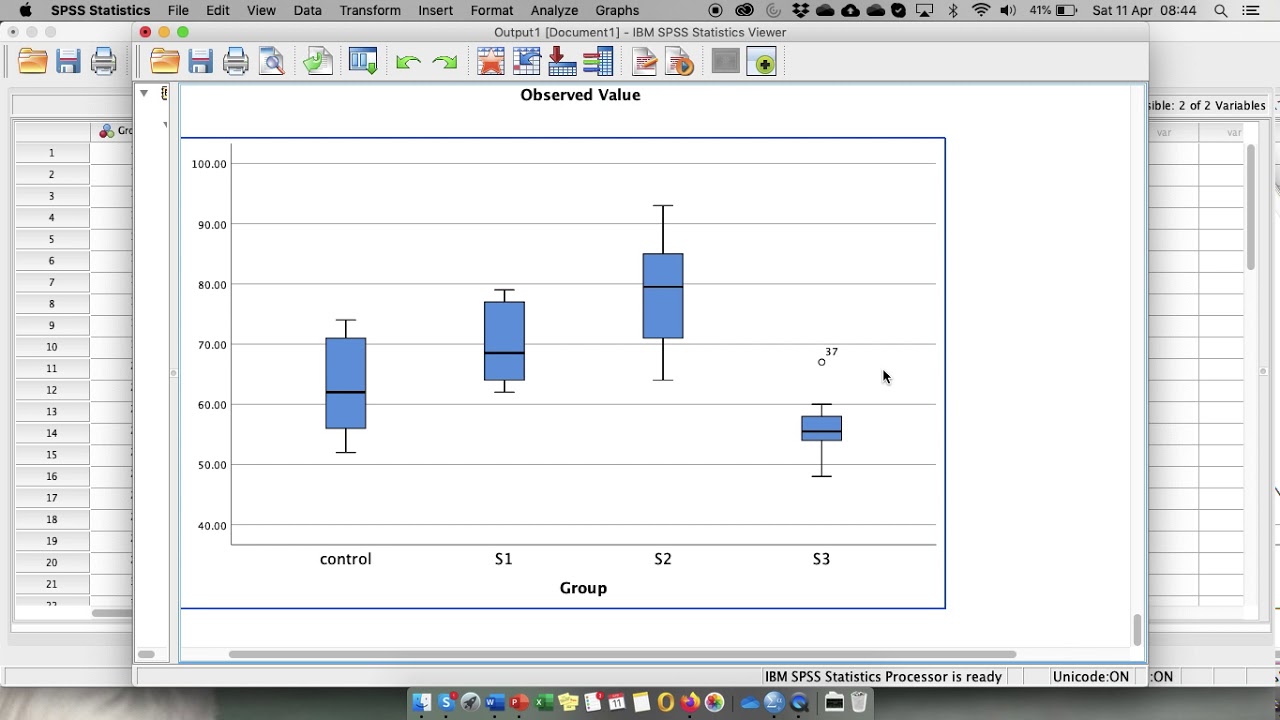Click the 'Observed Value' heading text
This screenshot has width=1280, height=720.
(x=580, y=95)
